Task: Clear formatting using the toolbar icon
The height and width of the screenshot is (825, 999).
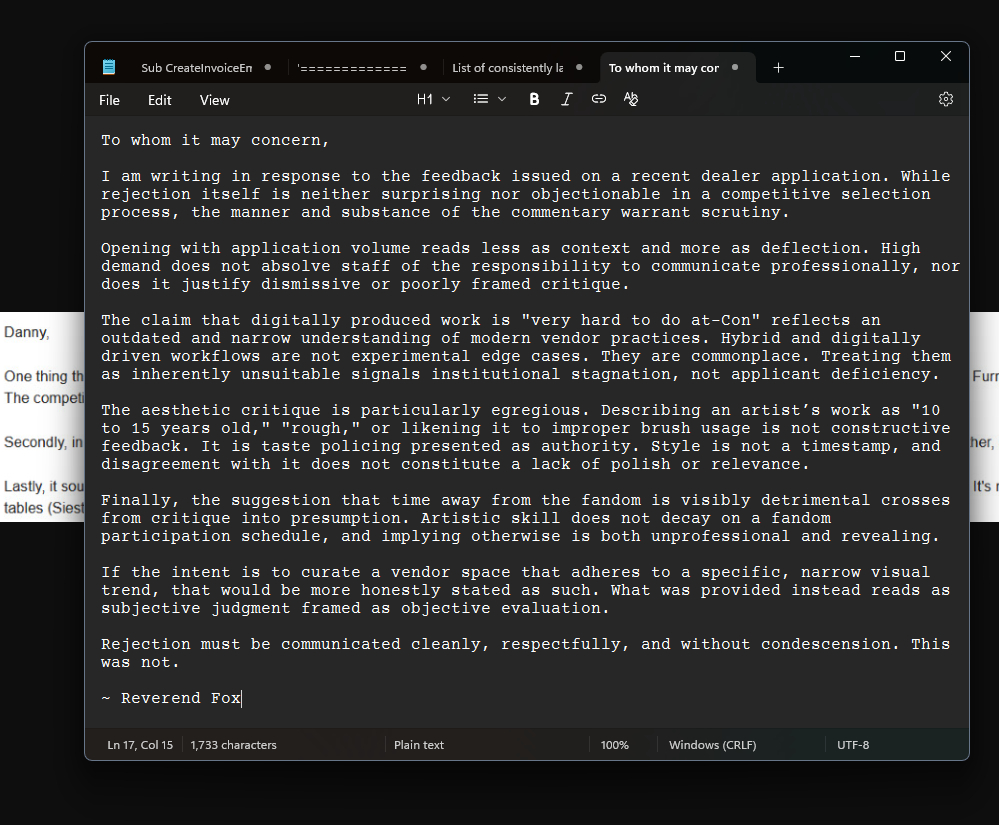Action: click(631, 99)
